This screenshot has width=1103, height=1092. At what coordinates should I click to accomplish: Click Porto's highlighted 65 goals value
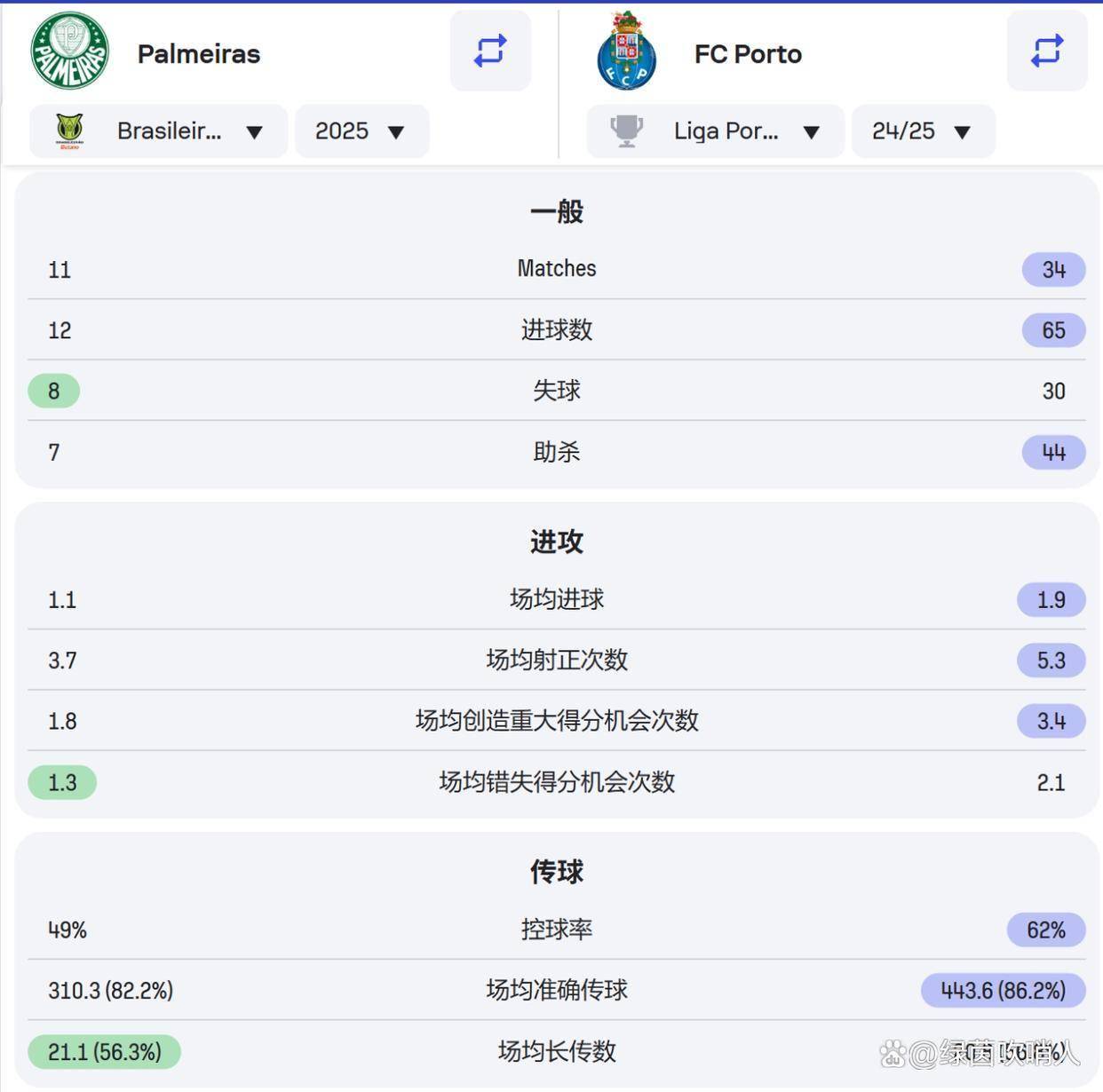pyautogui.click(x=1053, y=330)
